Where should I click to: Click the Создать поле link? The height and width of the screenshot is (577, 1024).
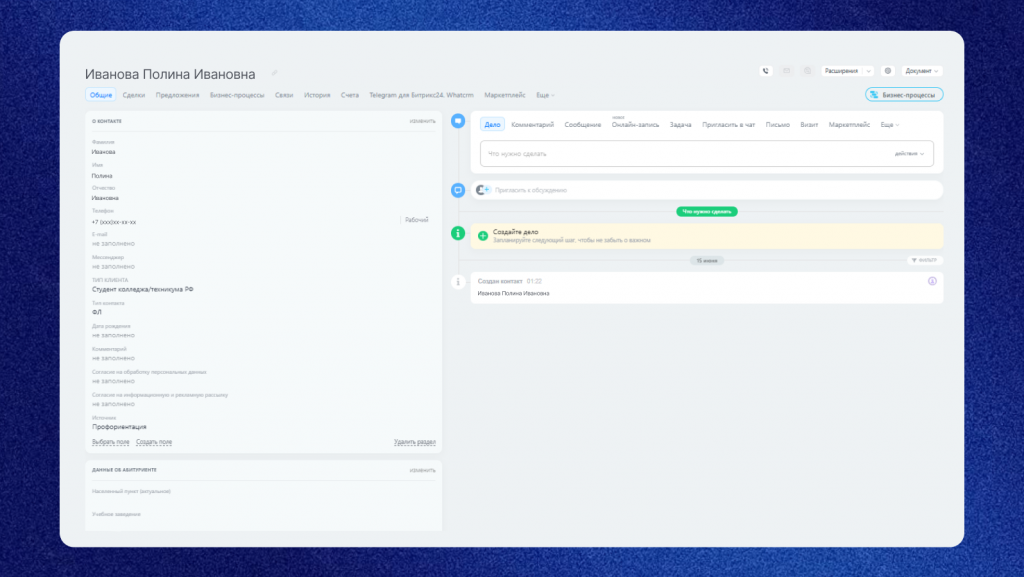pyautogui.click(x=153, y=442)
